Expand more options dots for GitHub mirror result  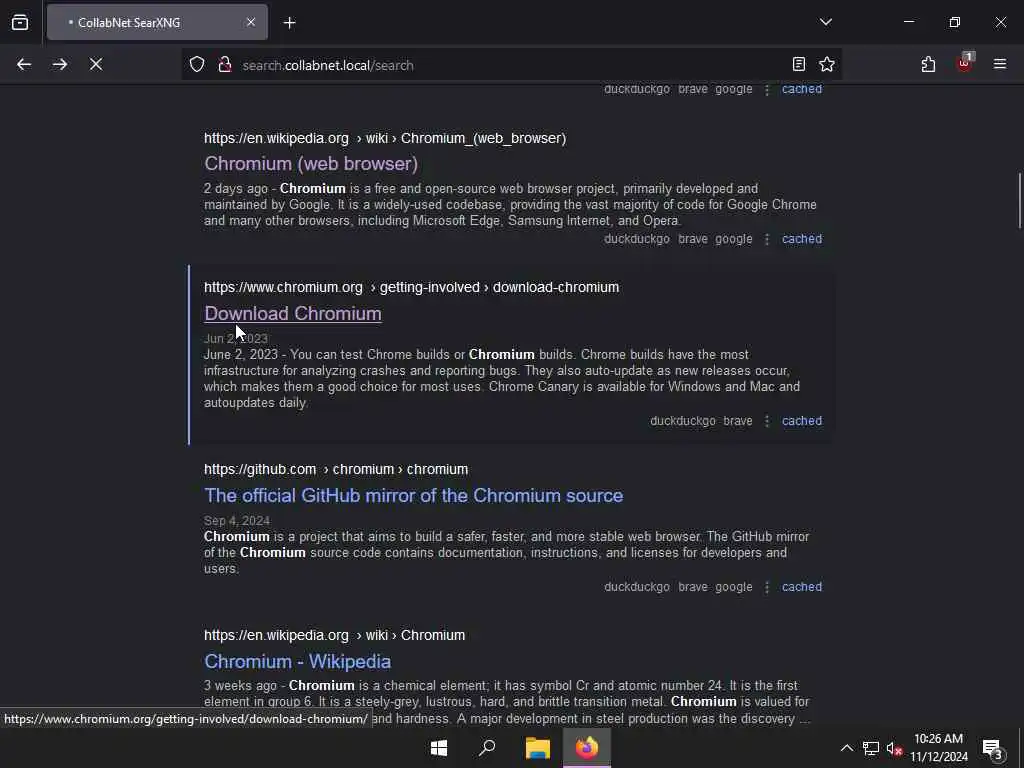pos(767,587)
